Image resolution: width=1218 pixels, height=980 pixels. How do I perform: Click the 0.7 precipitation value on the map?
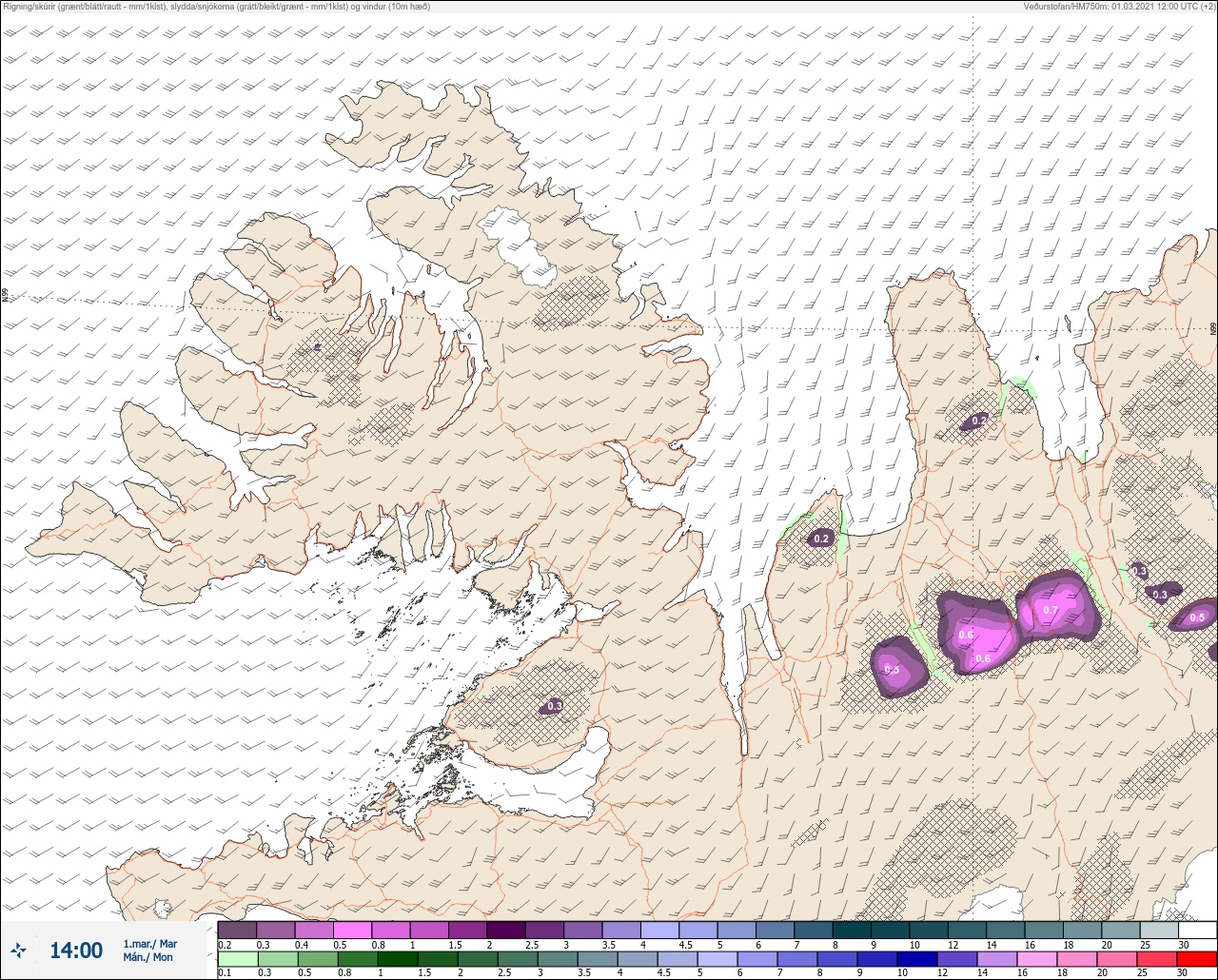tap(1051, 610)
